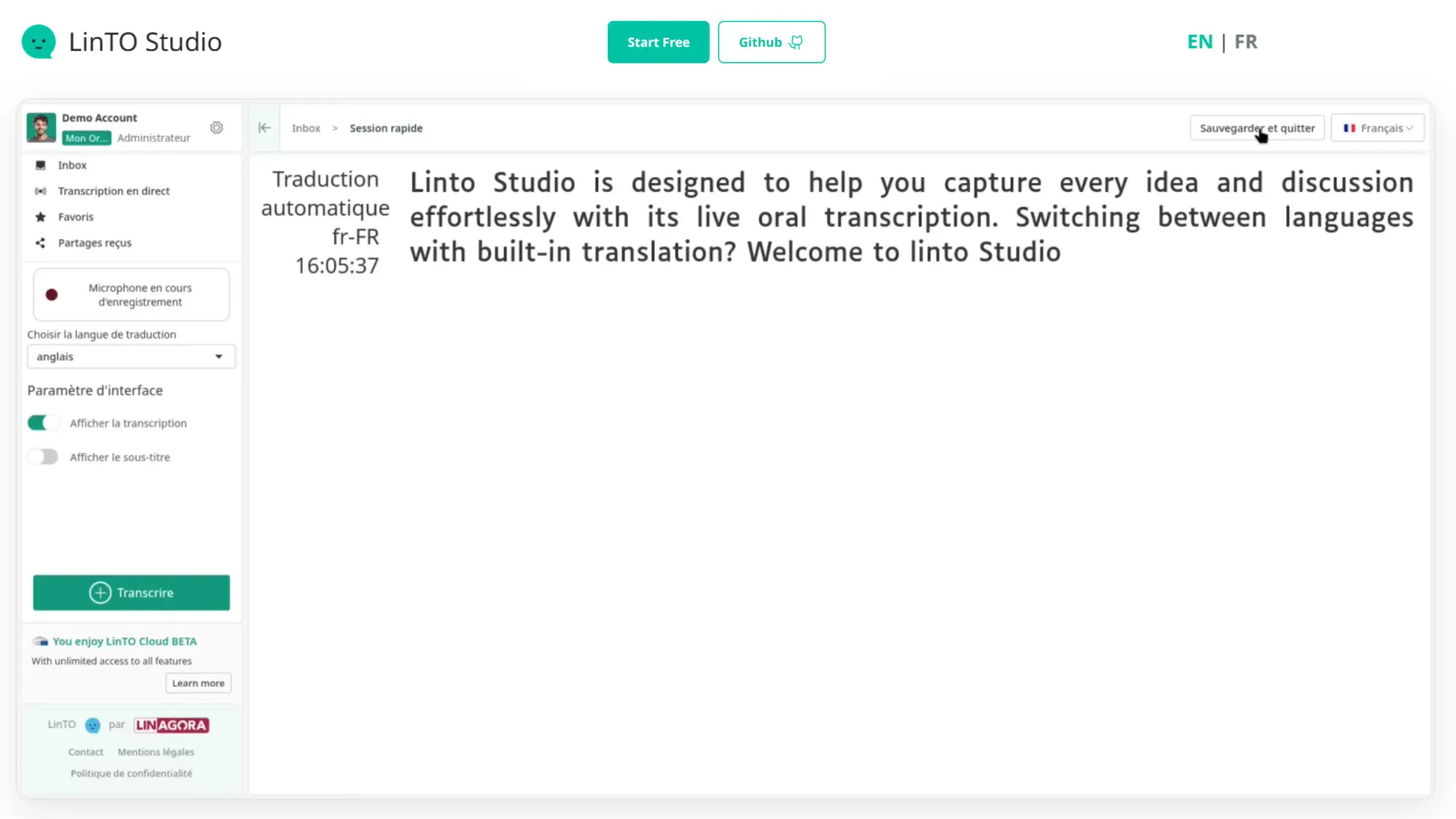
Task: Click Microphone en cours d'enregistrement button
Action: click(x=131, y=295)
